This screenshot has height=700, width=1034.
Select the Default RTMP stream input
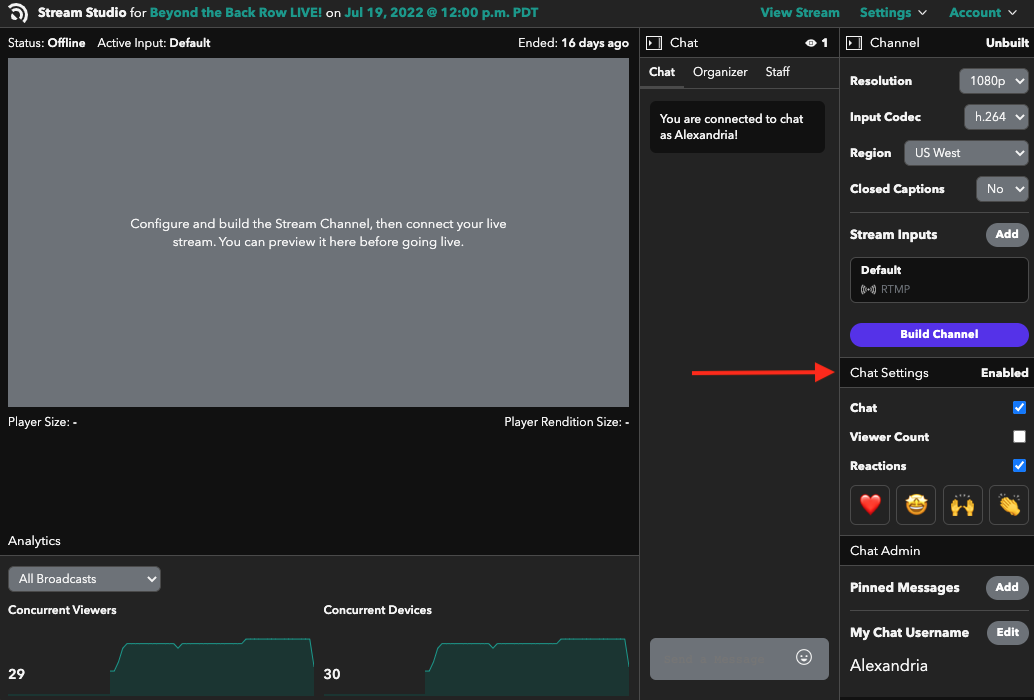pos(939,280)
